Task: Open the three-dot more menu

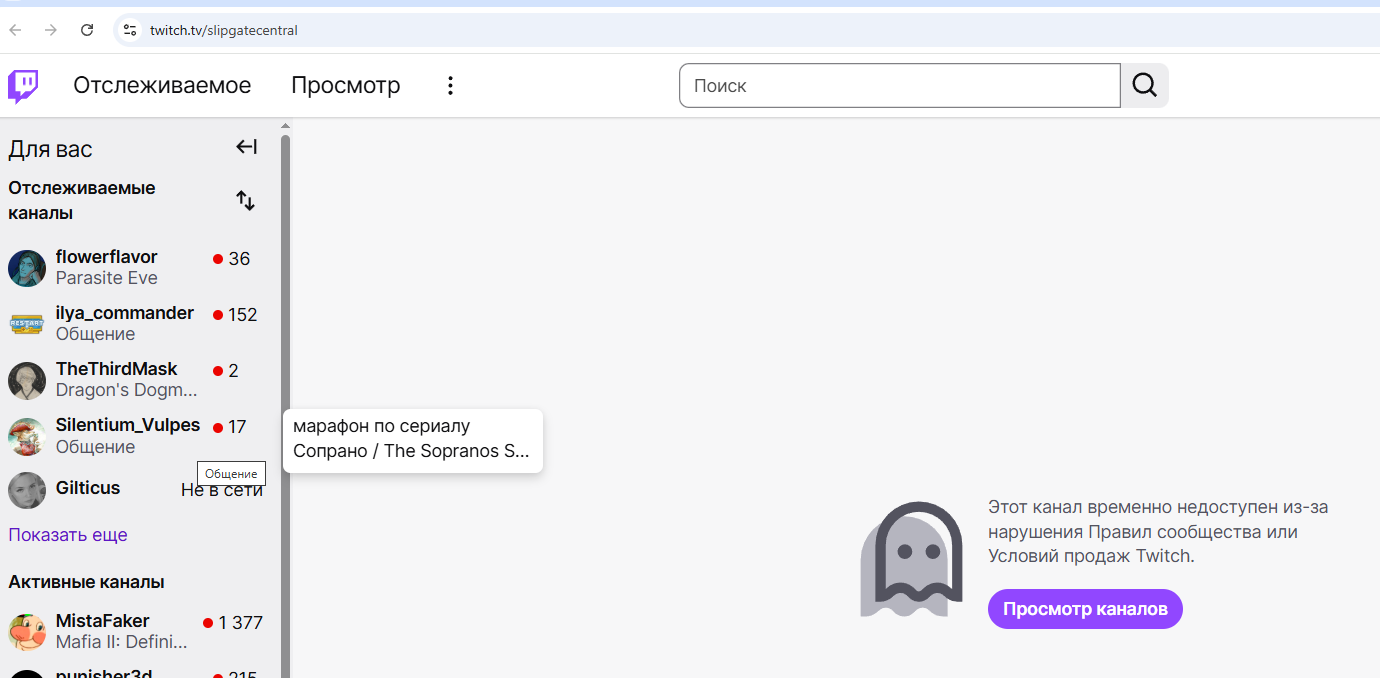Action: pyautogui.click(x=450, y=86)
